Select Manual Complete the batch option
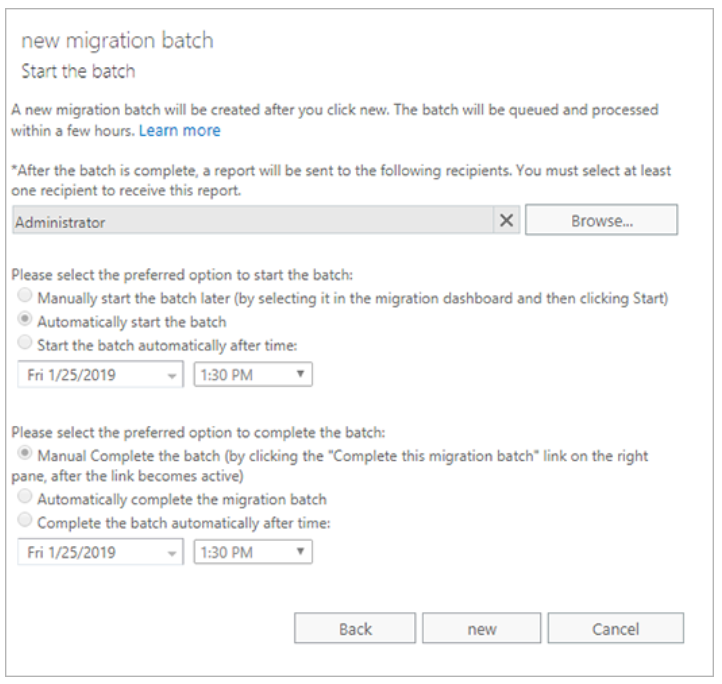 (25, 454)
